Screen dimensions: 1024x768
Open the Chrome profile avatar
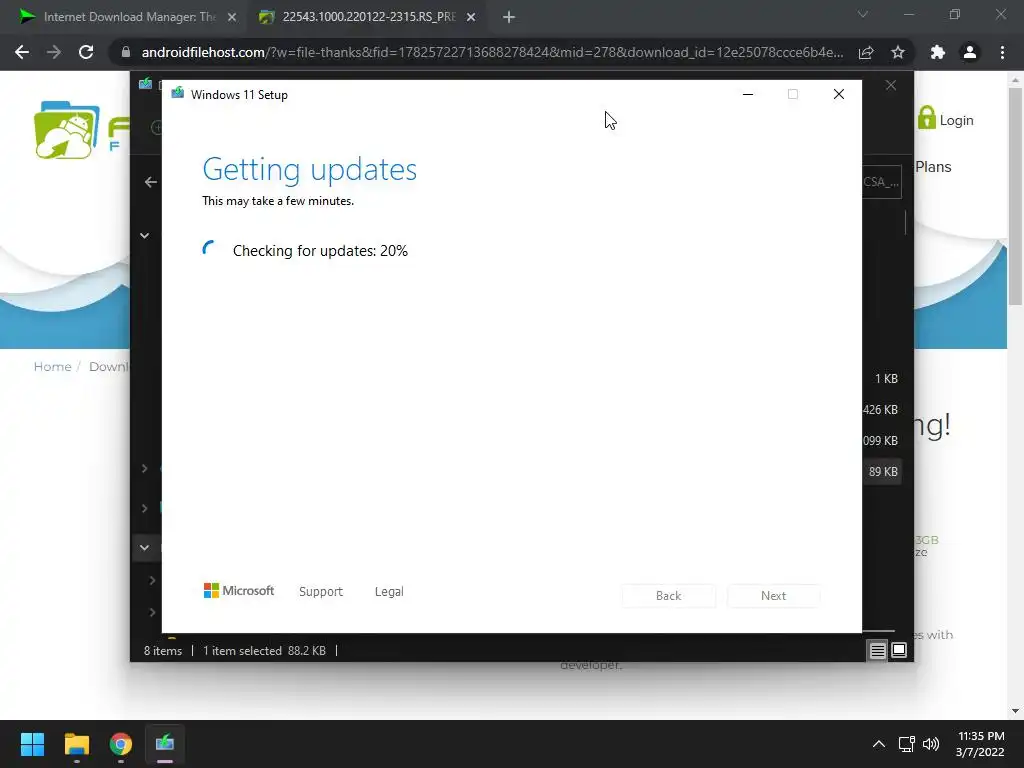pos(970,52)
